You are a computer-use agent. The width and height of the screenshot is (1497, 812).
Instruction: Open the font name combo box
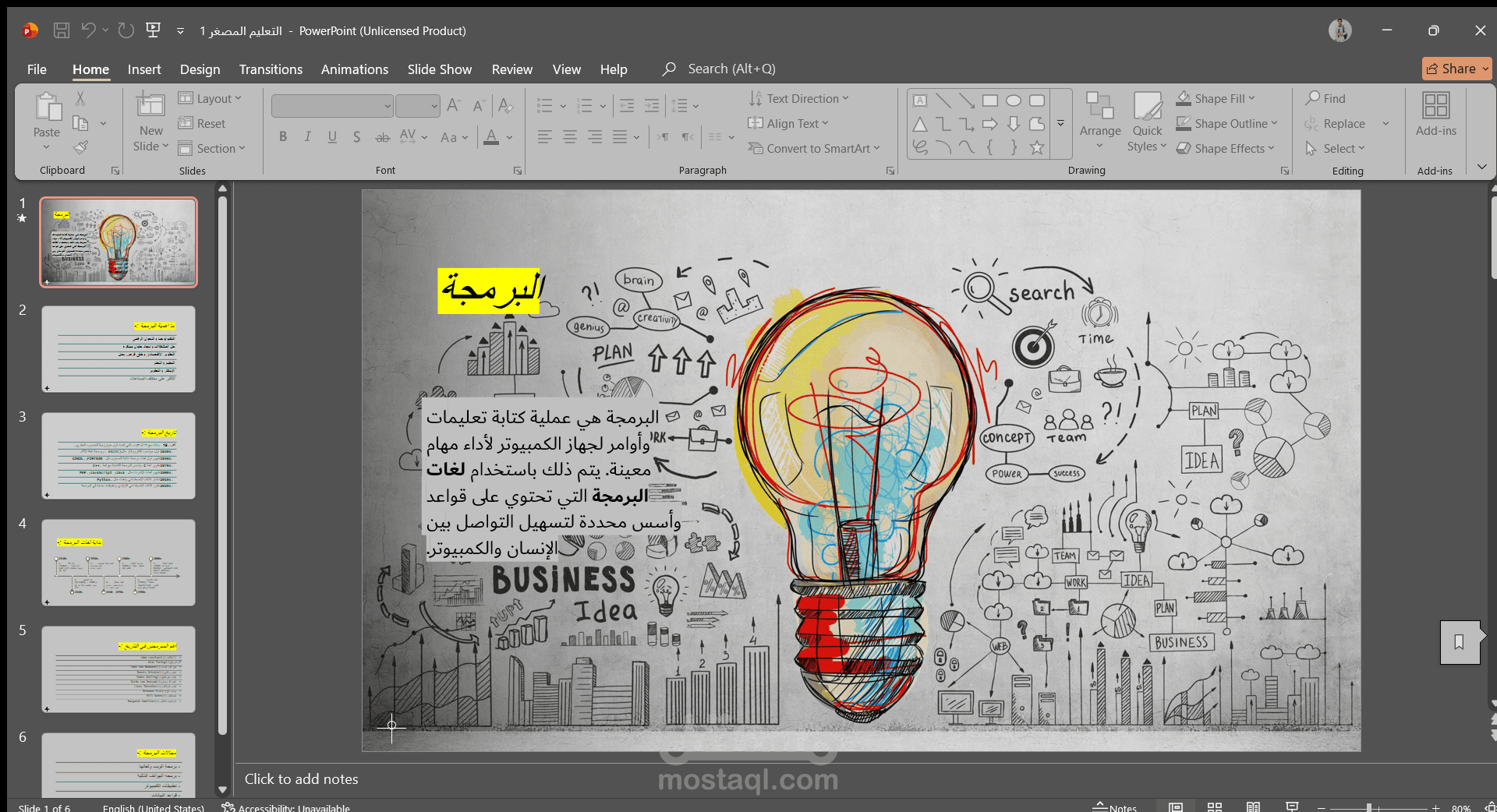tap(332, 105)
